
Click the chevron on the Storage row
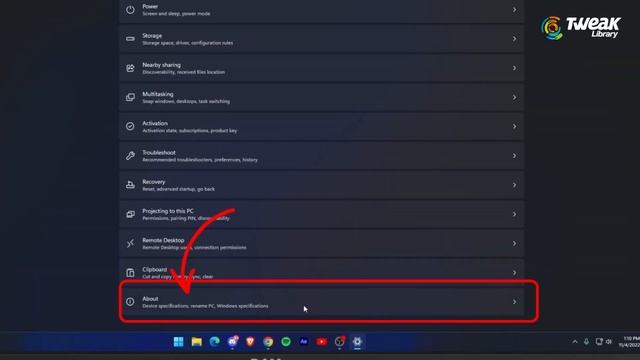coord(514,39)
